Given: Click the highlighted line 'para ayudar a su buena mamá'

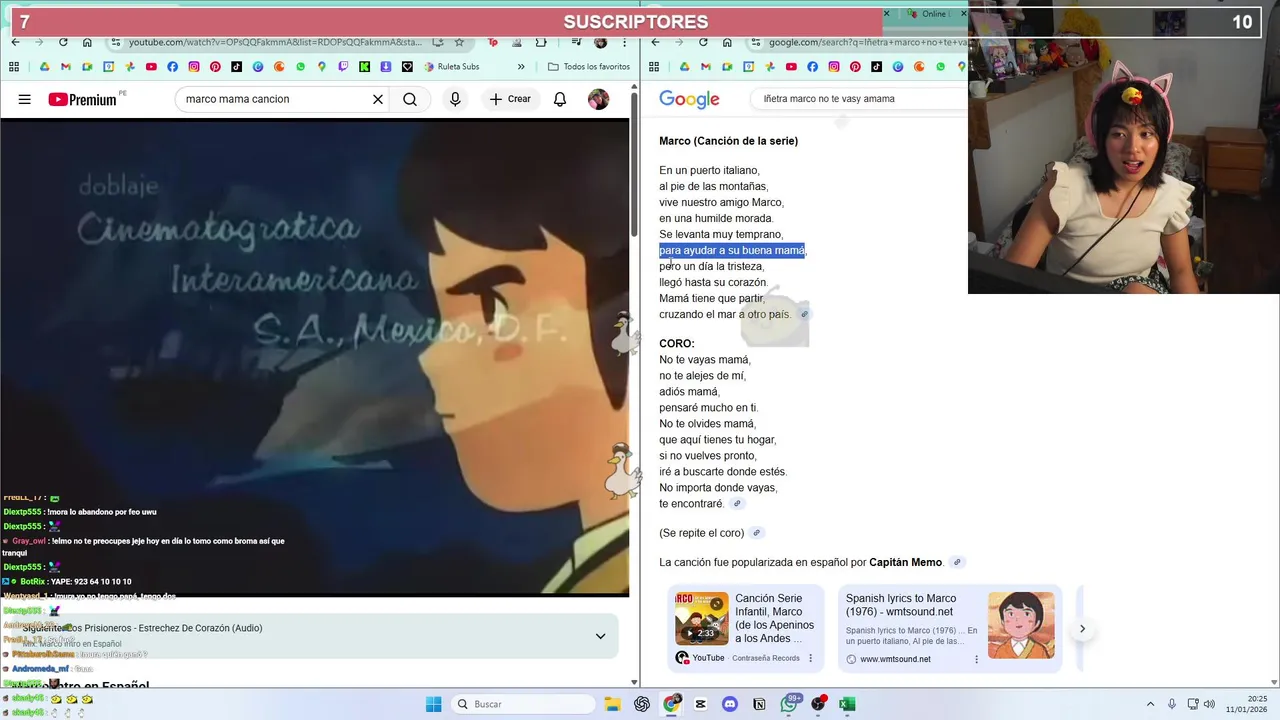Looking at the screenshot, I should [732, 250].
